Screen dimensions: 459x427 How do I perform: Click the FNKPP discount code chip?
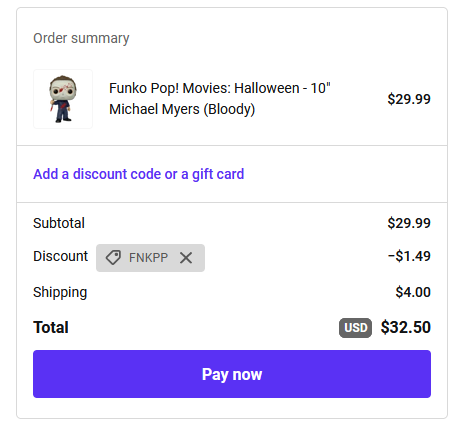coord(150,258)
